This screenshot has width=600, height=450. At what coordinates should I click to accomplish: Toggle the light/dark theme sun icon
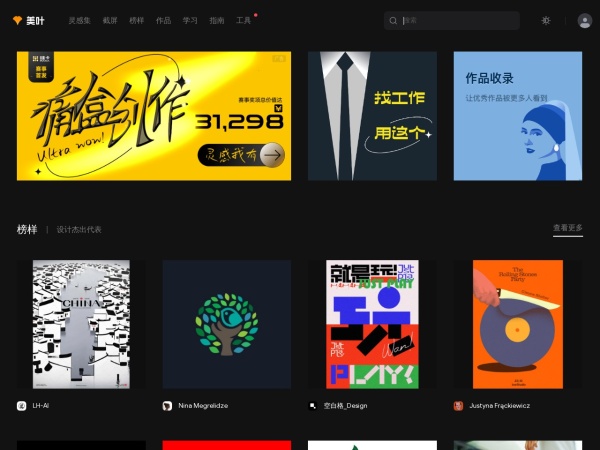pyautogui.click(x=546, y=20)
